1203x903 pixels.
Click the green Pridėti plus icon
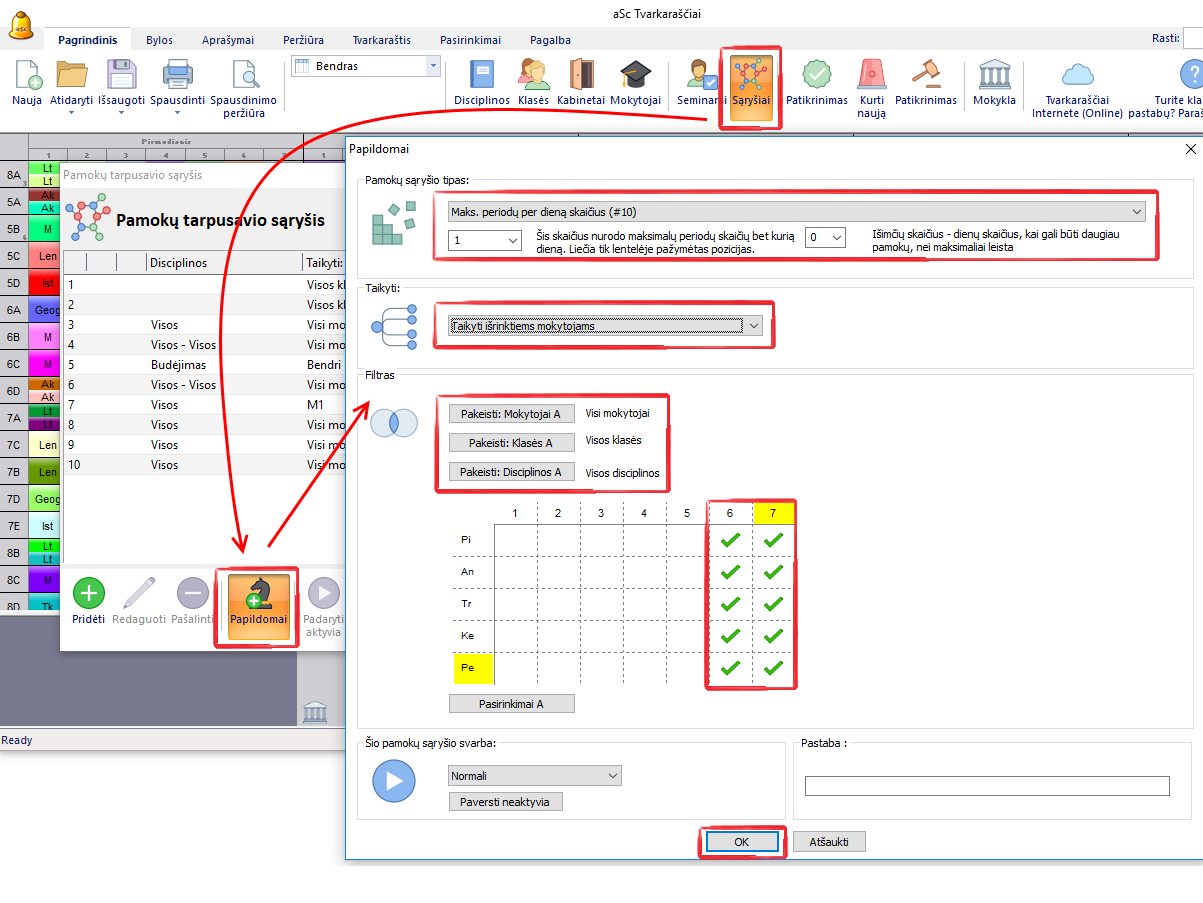(x=89, y=594)
